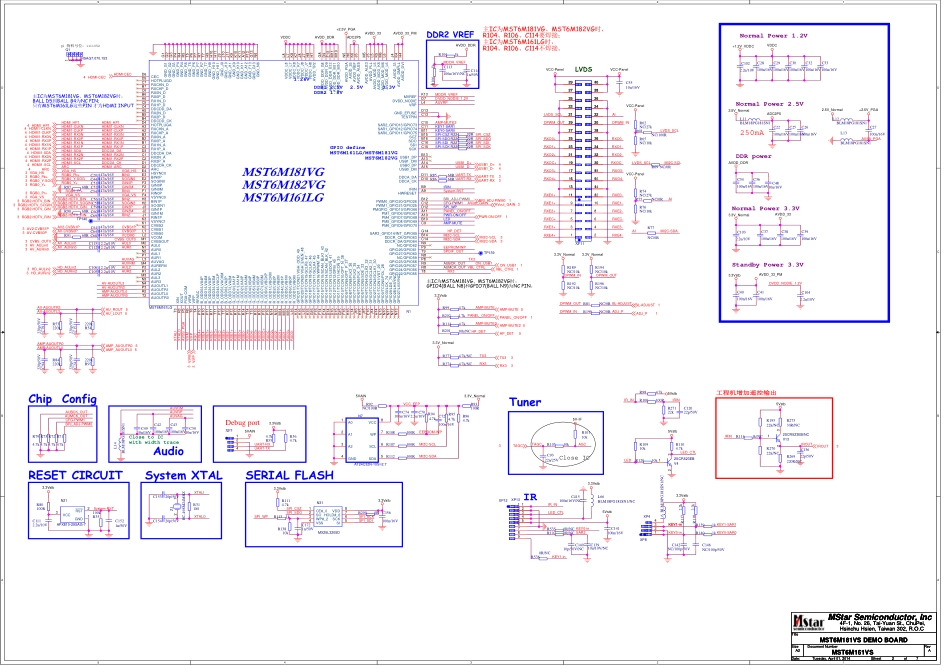Select the SERIAL FLASH heading

click(296, 475)
